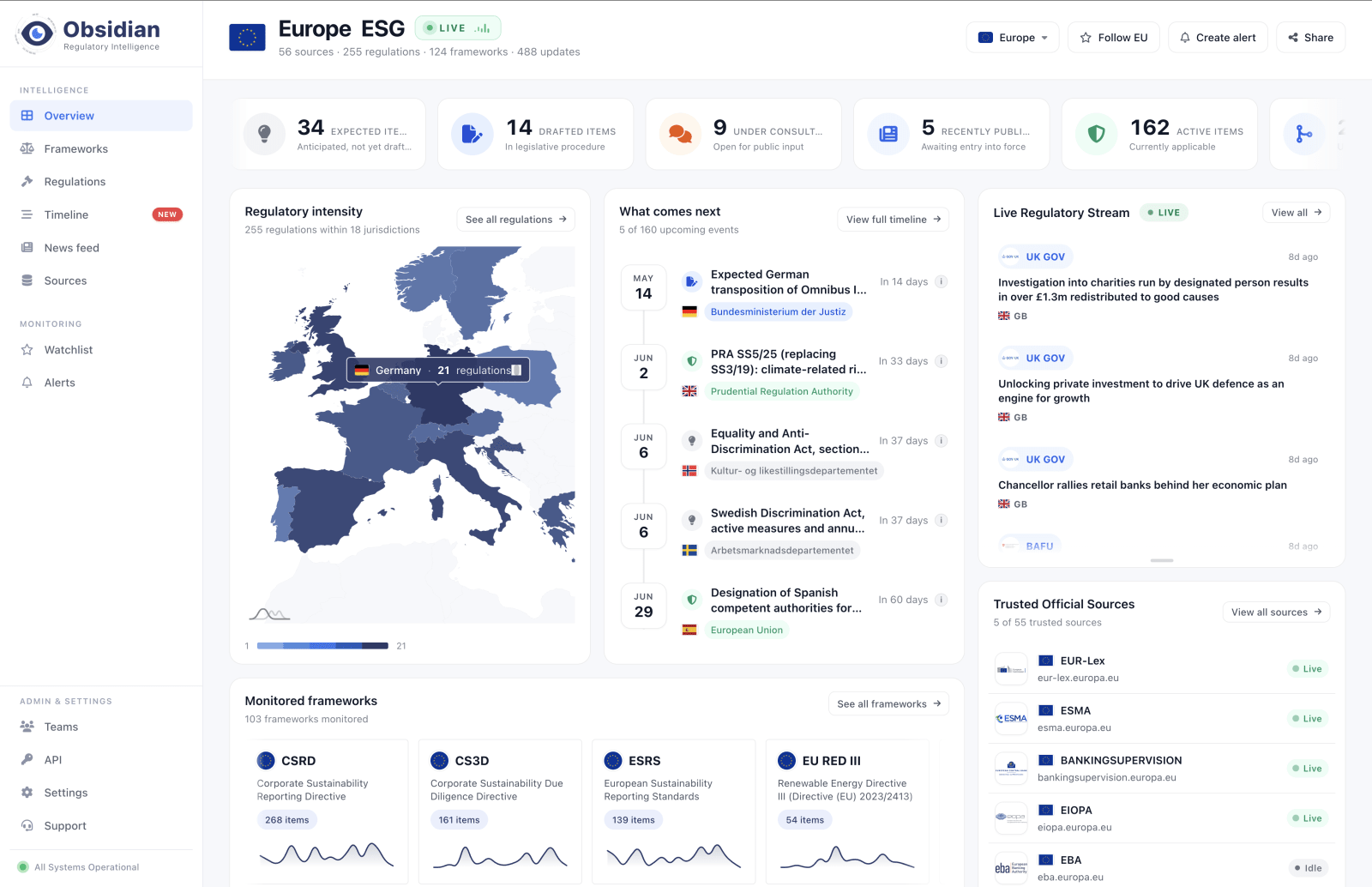Open the CS3D framework card
The image size is (1372, 887).
[x=500, y=812]
